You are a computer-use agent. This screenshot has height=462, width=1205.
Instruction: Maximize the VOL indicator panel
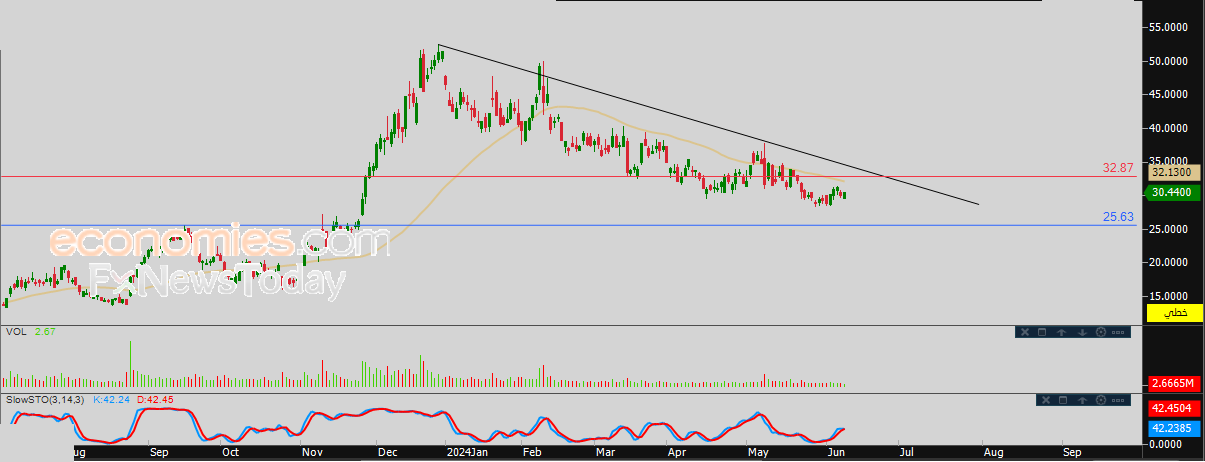tap(1042, 332)
